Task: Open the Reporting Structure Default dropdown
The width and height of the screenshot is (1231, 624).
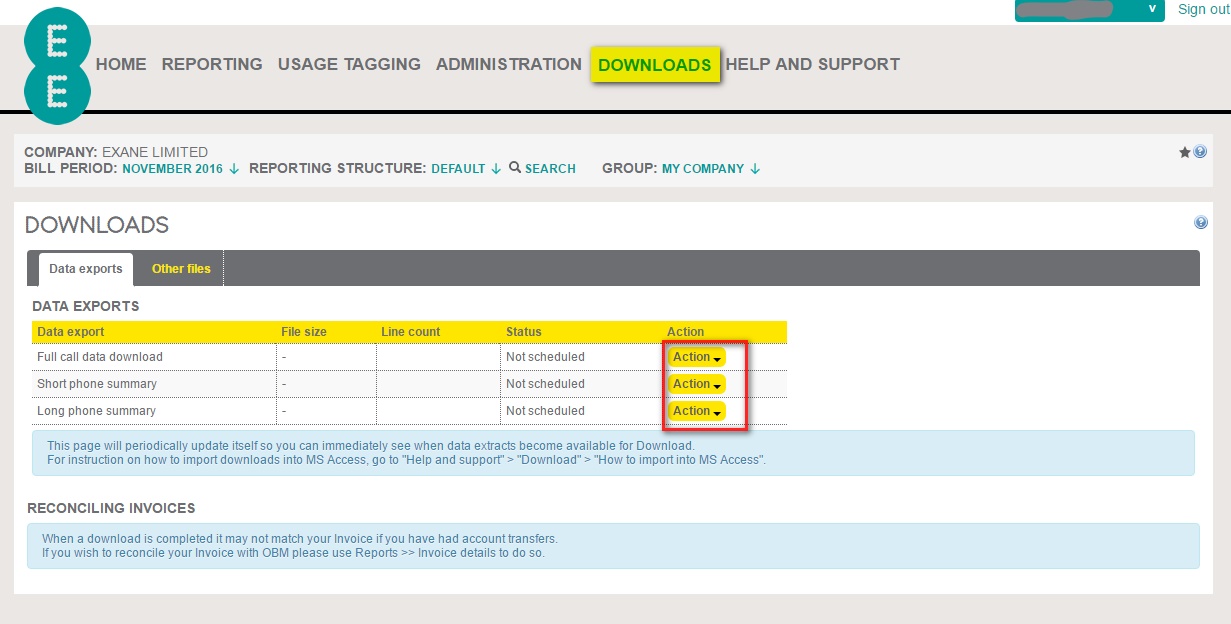Action: [x=466, y=169]
